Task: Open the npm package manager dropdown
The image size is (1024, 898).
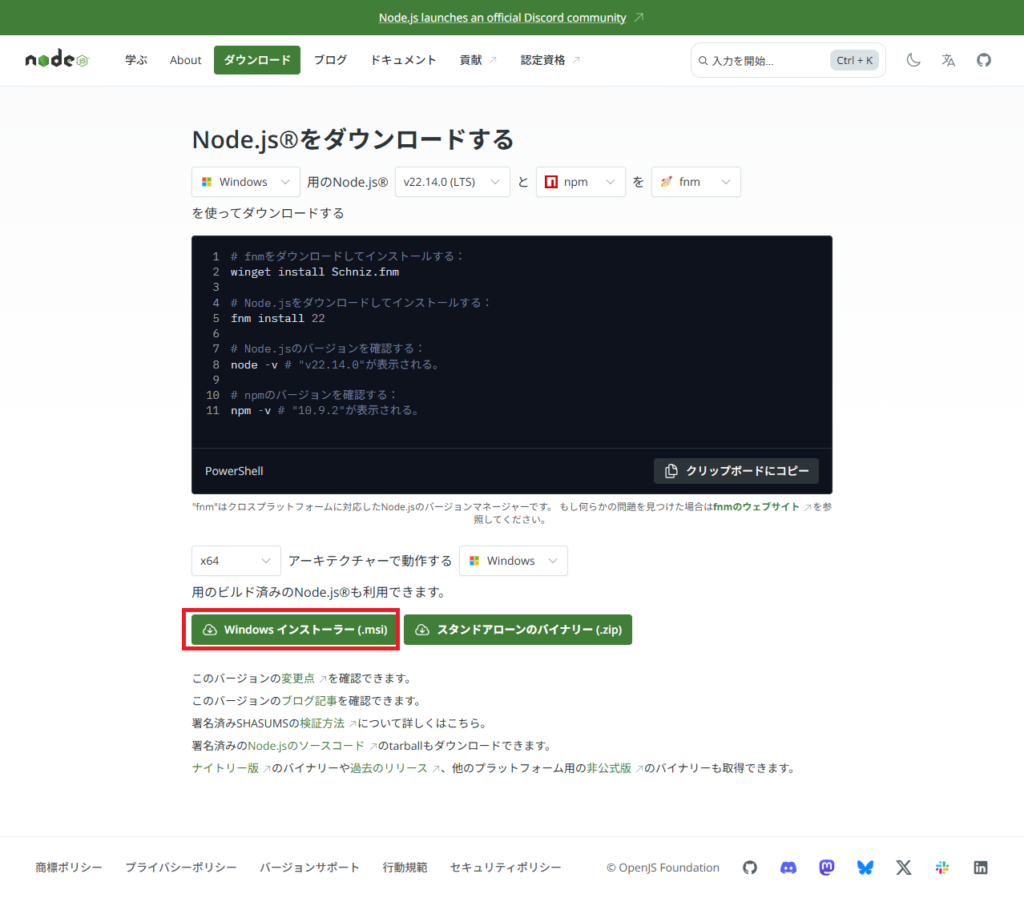Action: (581, 182)
